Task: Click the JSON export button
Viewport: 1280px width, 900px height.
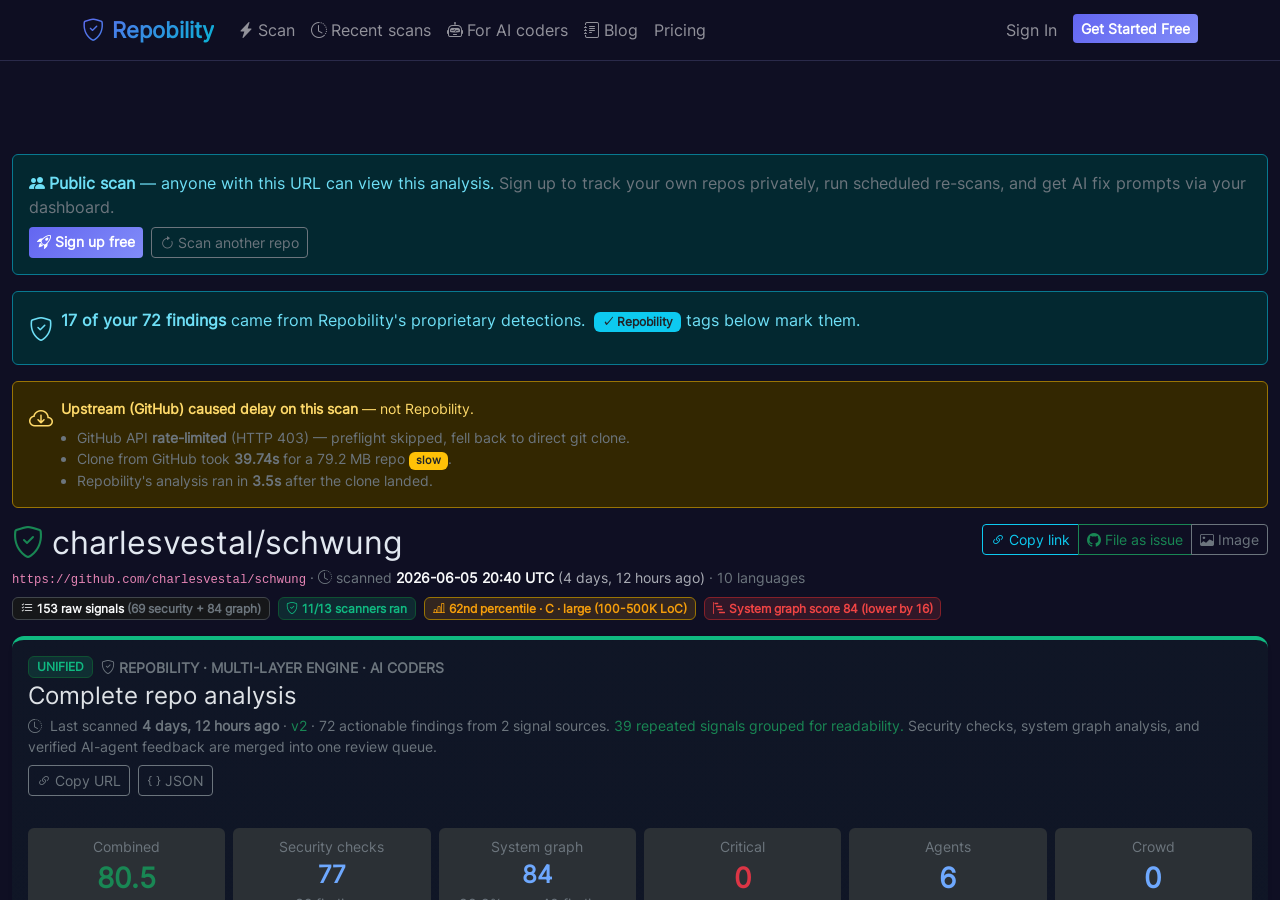Action: pos(175,780)
